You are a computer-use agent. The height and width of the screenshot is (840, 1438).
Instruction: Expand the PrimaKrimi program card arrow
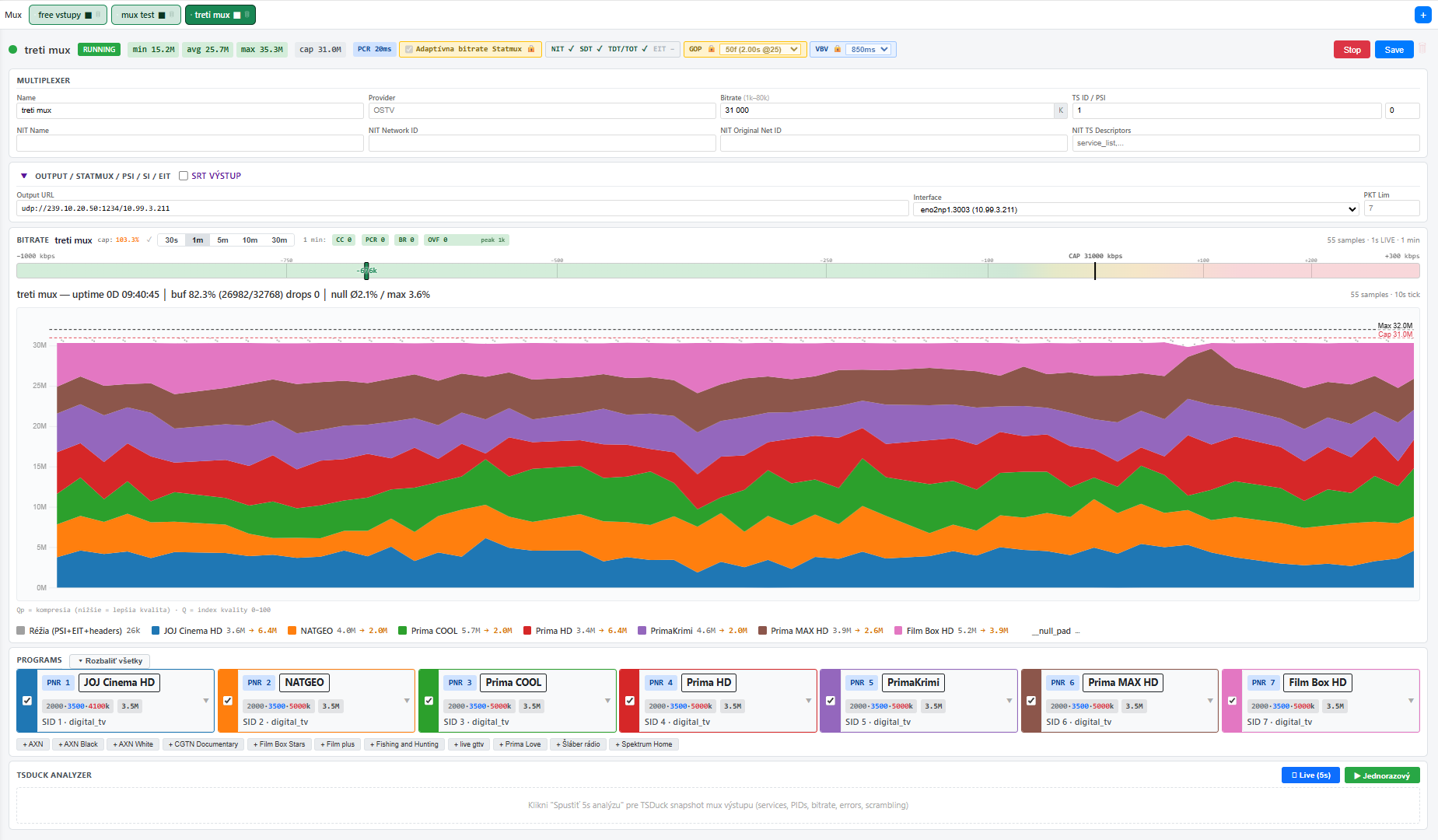[x=1009, y=701]
